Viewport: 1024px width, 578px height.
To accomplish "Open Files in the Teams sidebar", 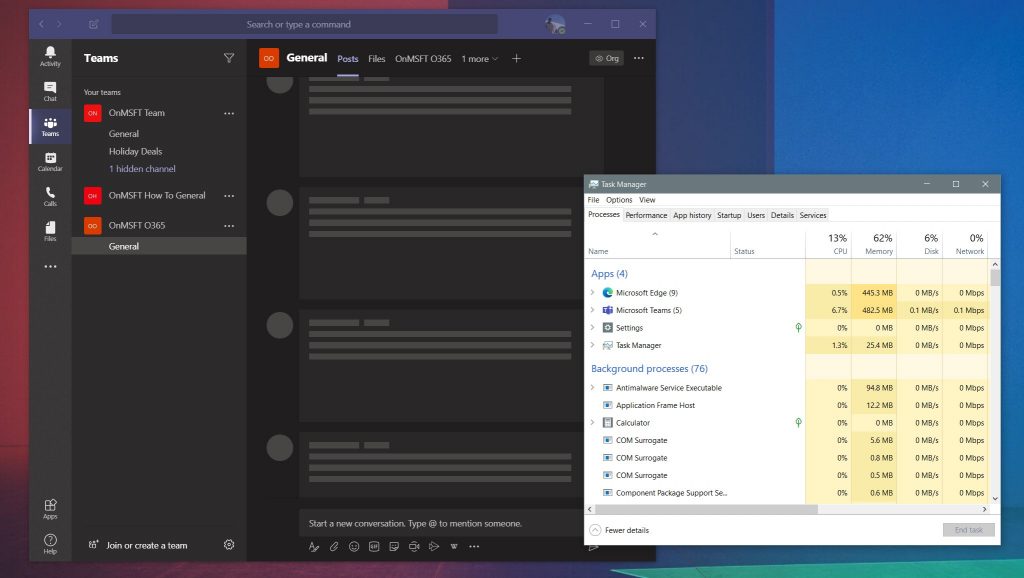I will click(x=50, y=231).
